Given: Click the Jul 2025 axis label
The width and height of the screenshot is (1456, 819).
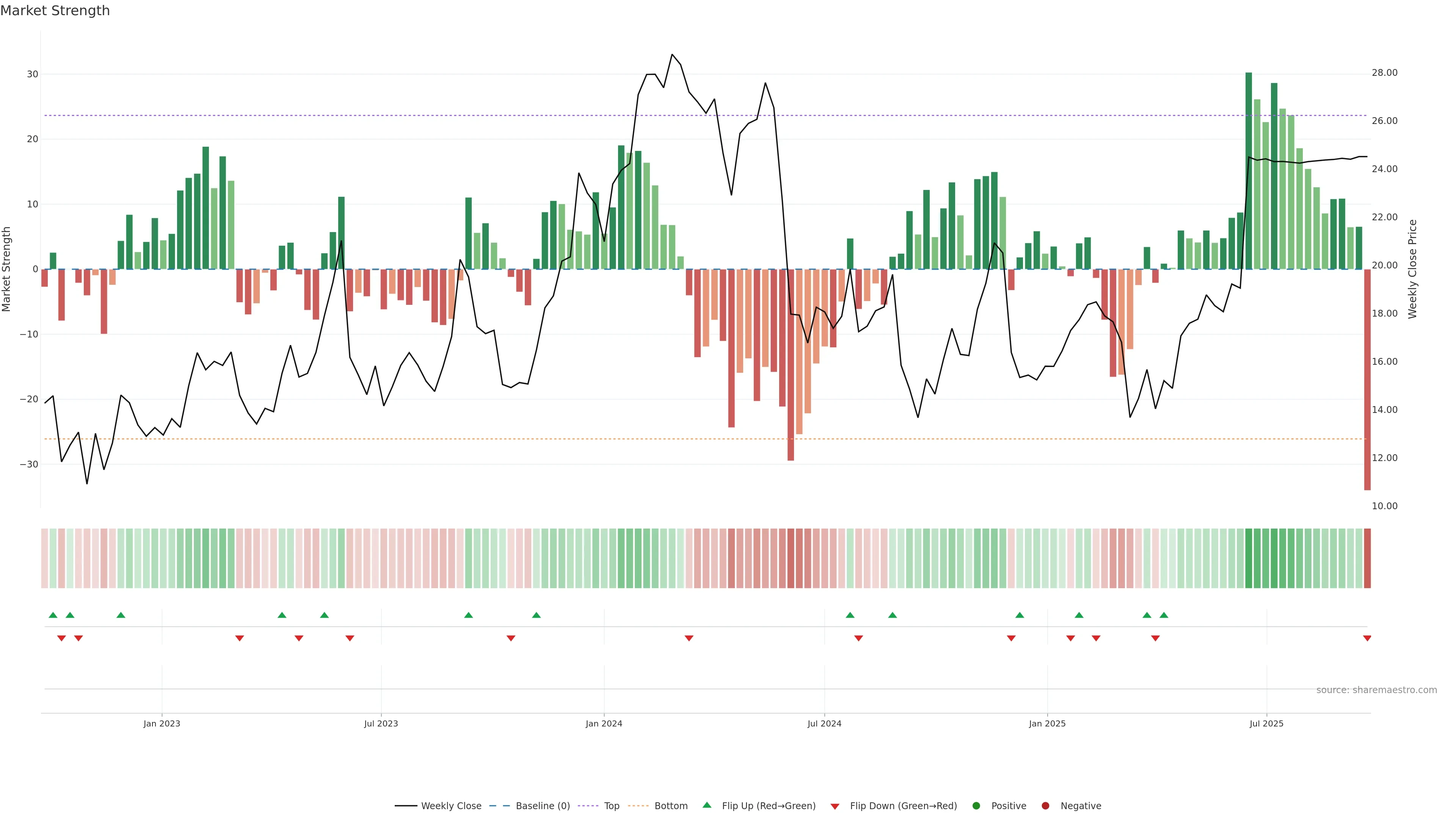Looking at the screenshot, I should (x=1266, y=723).
